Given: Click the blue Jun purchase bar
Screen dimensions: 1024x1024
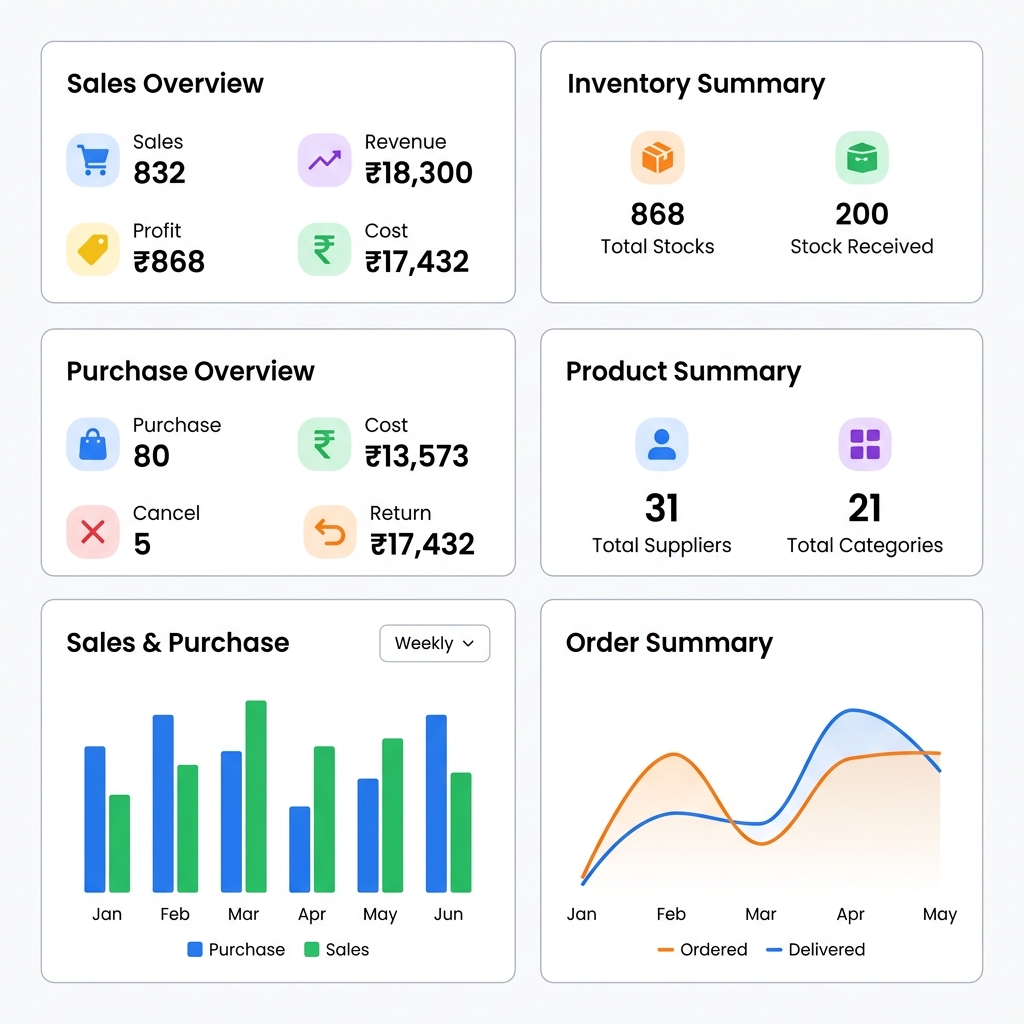Looking at the screenshot, I should pyautogui.click(x=436, y=803).
